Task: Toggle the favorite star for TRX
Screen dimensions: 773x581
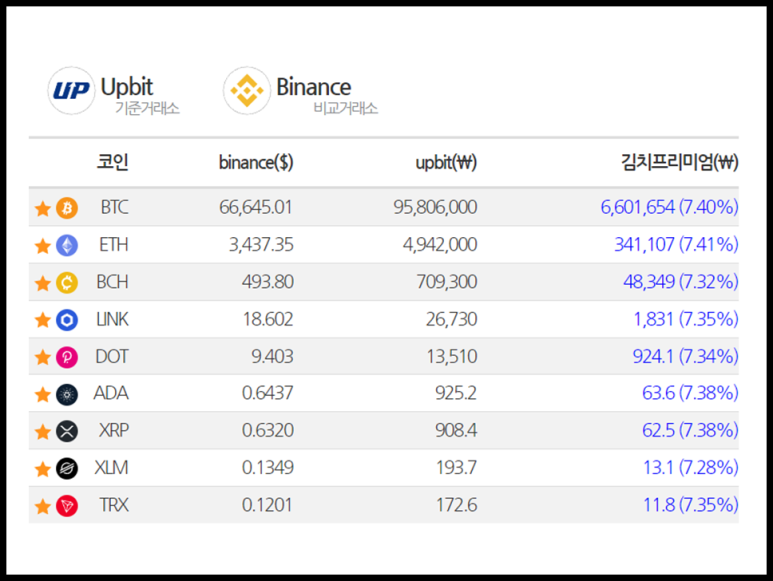Action: pyautogui.click(x=43, y=506)
